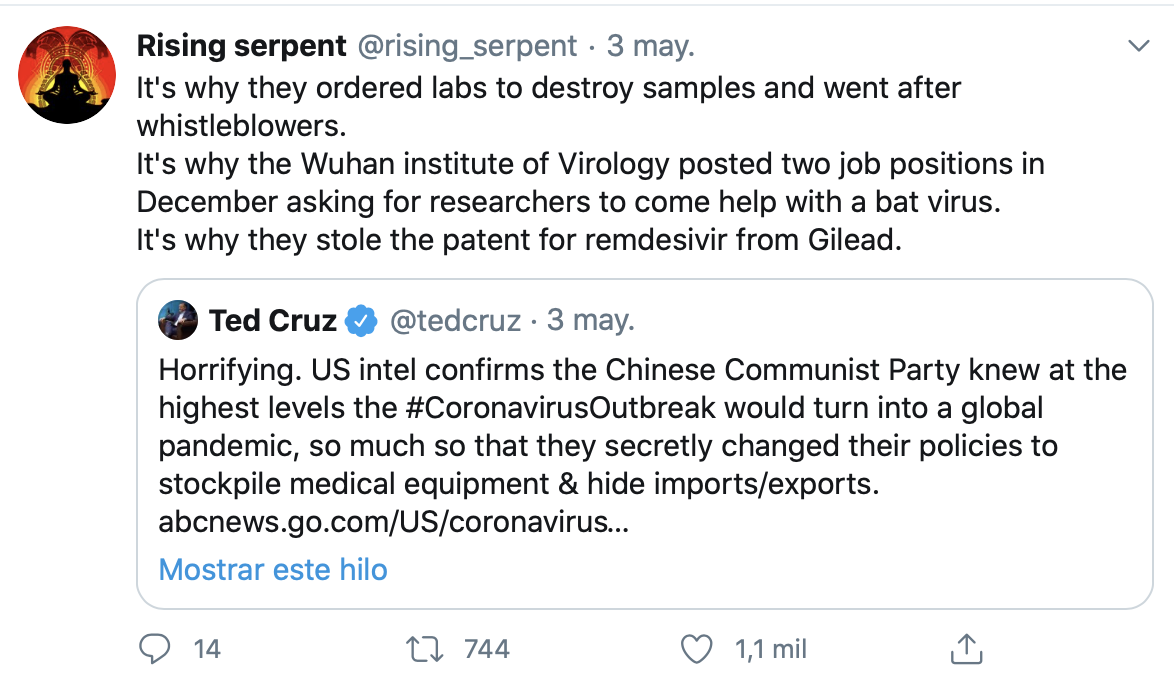The height and width of the screenshot is (674, 1174).
Task: Click Ted Cruz's verified badge
Action: click(361, 320)
